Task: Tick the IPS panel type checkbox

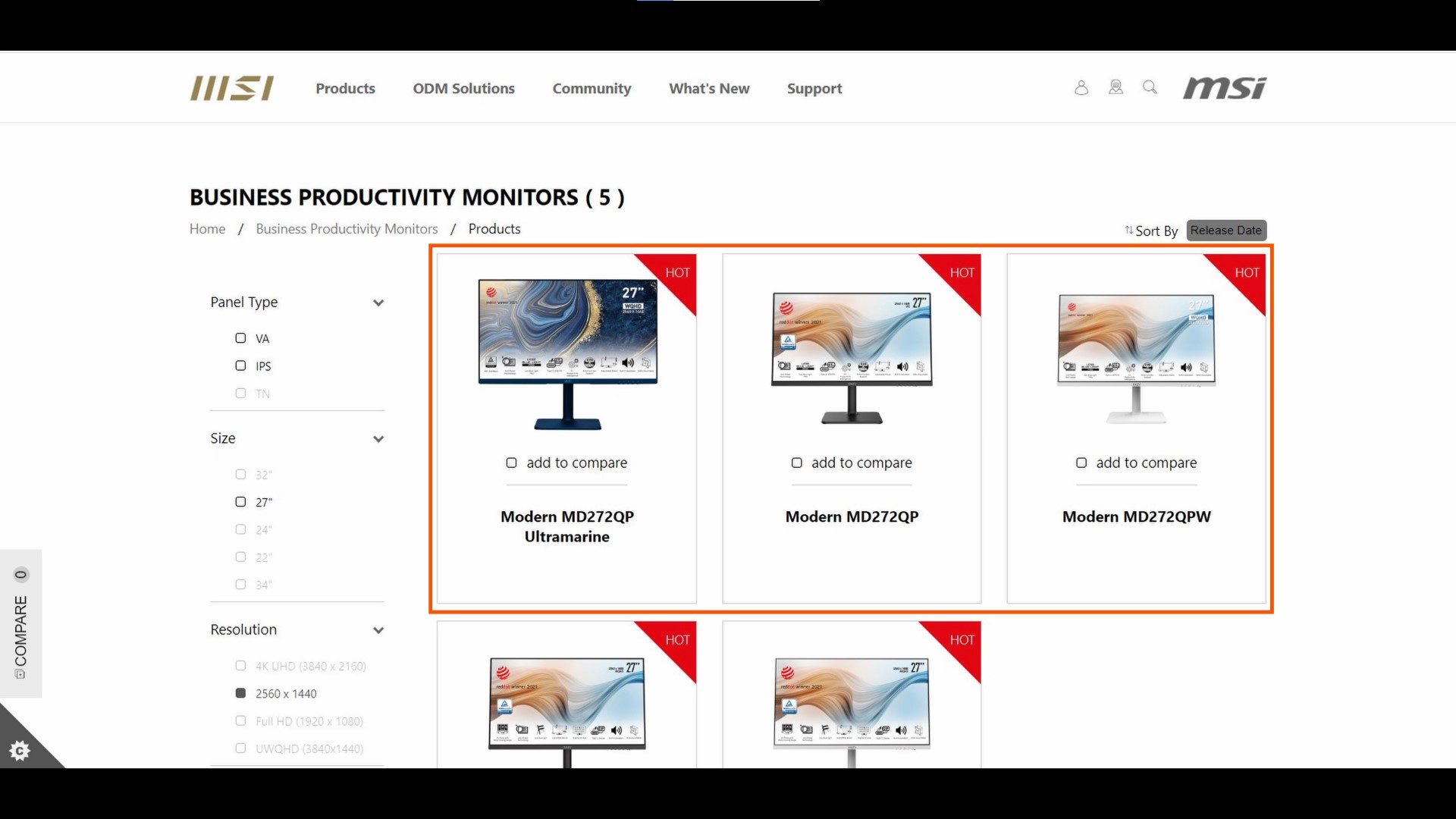Action: click(240, 366)
